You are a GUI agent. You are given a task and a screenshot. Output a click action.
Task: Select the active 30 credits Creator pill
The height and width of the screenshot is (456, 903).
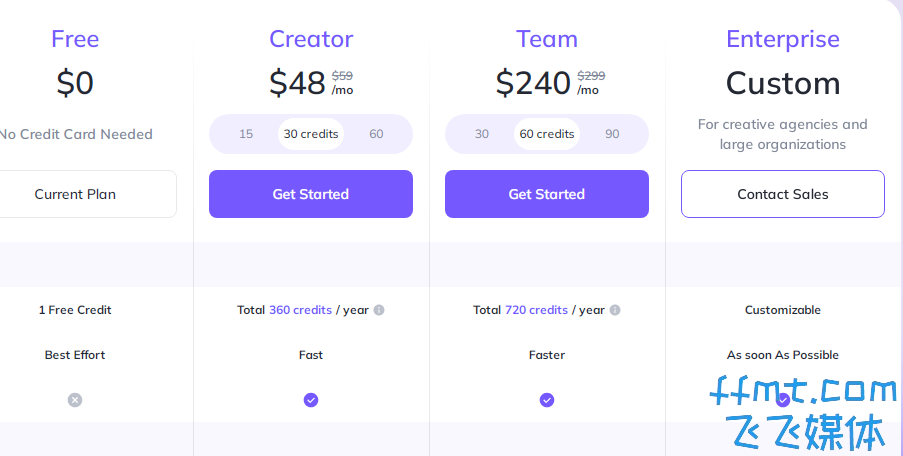click(x=311, y=134)
